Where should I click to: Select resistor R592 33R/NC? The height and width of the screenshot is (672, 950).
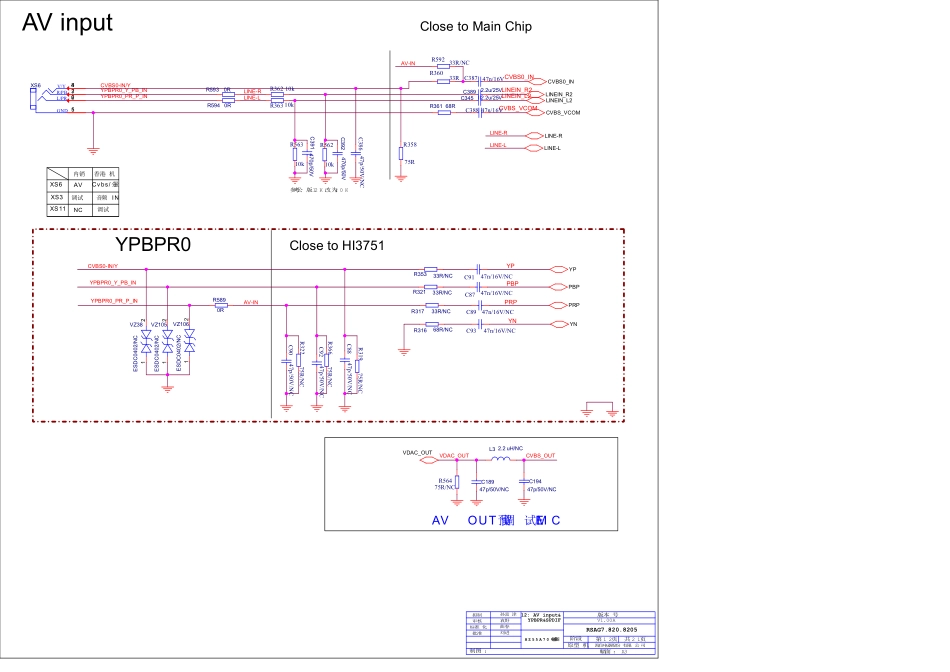point(443,66)
